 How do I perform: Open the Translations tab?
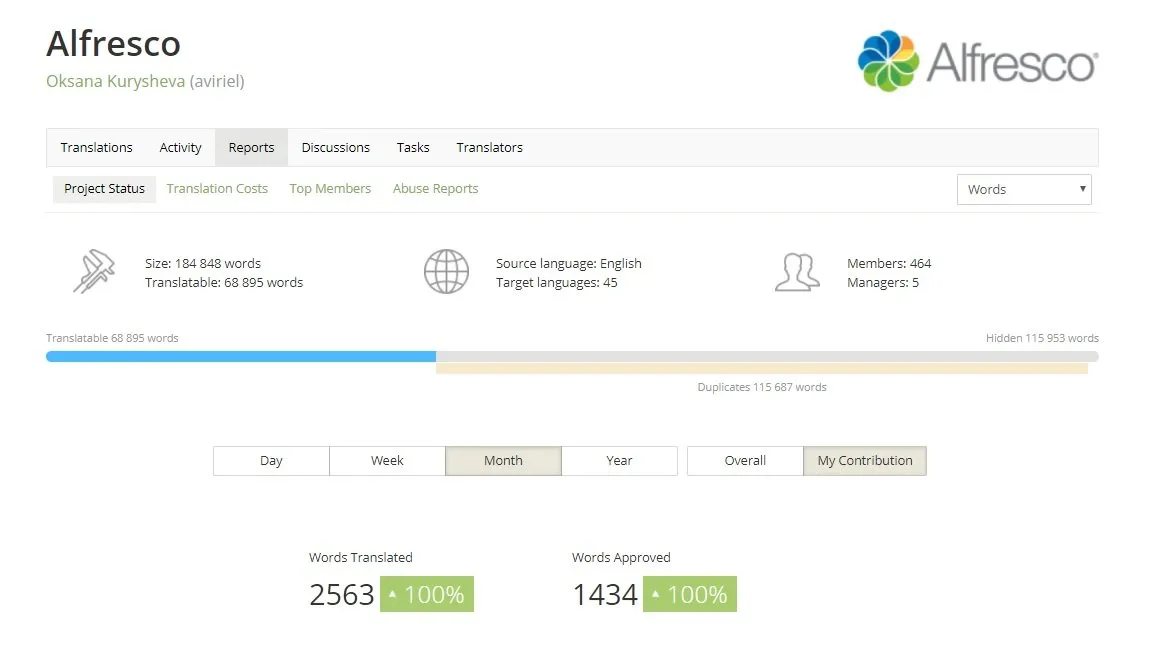click(x=97, y=148)
